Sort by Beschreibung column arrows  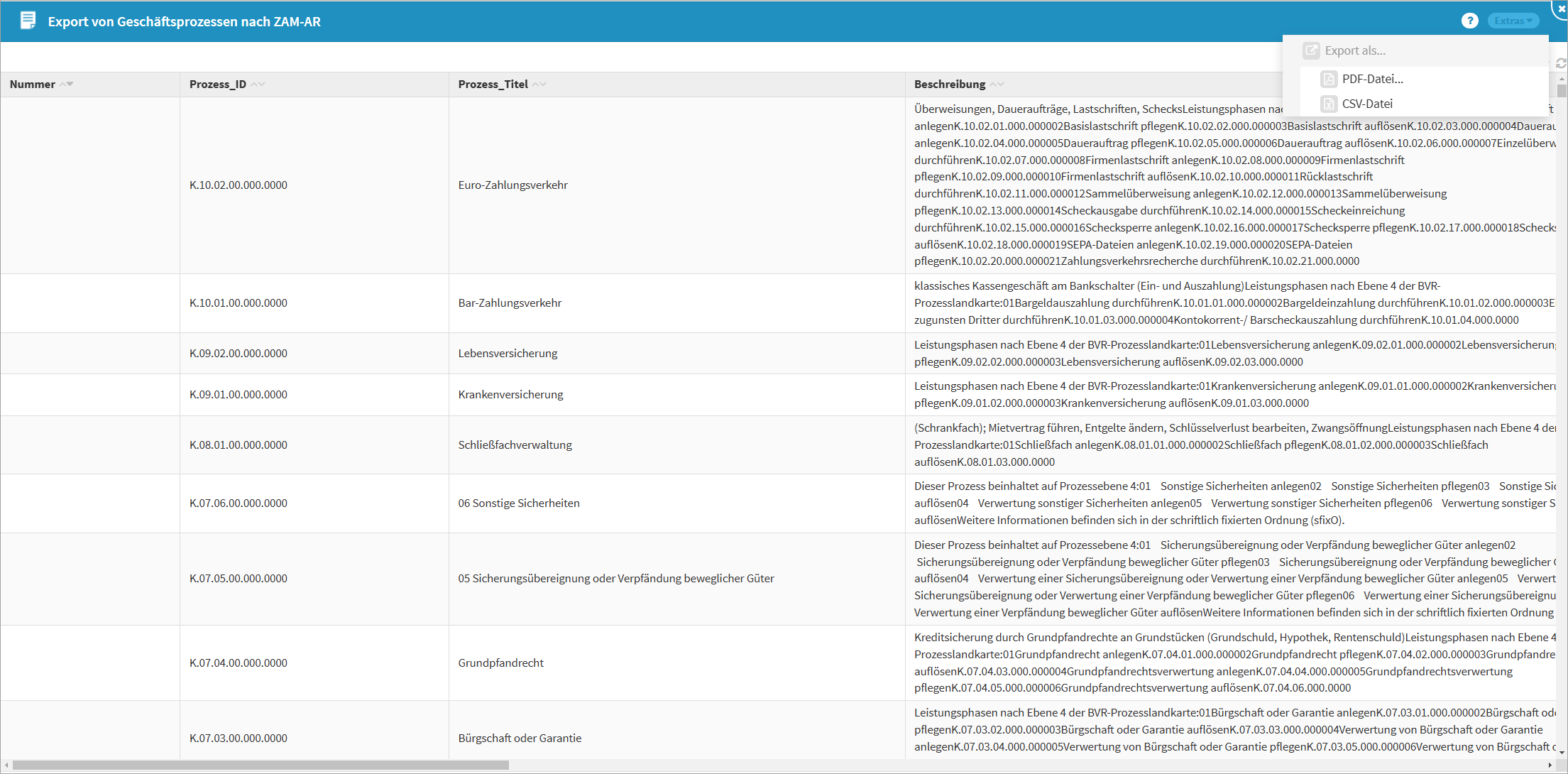click(997, 85)
